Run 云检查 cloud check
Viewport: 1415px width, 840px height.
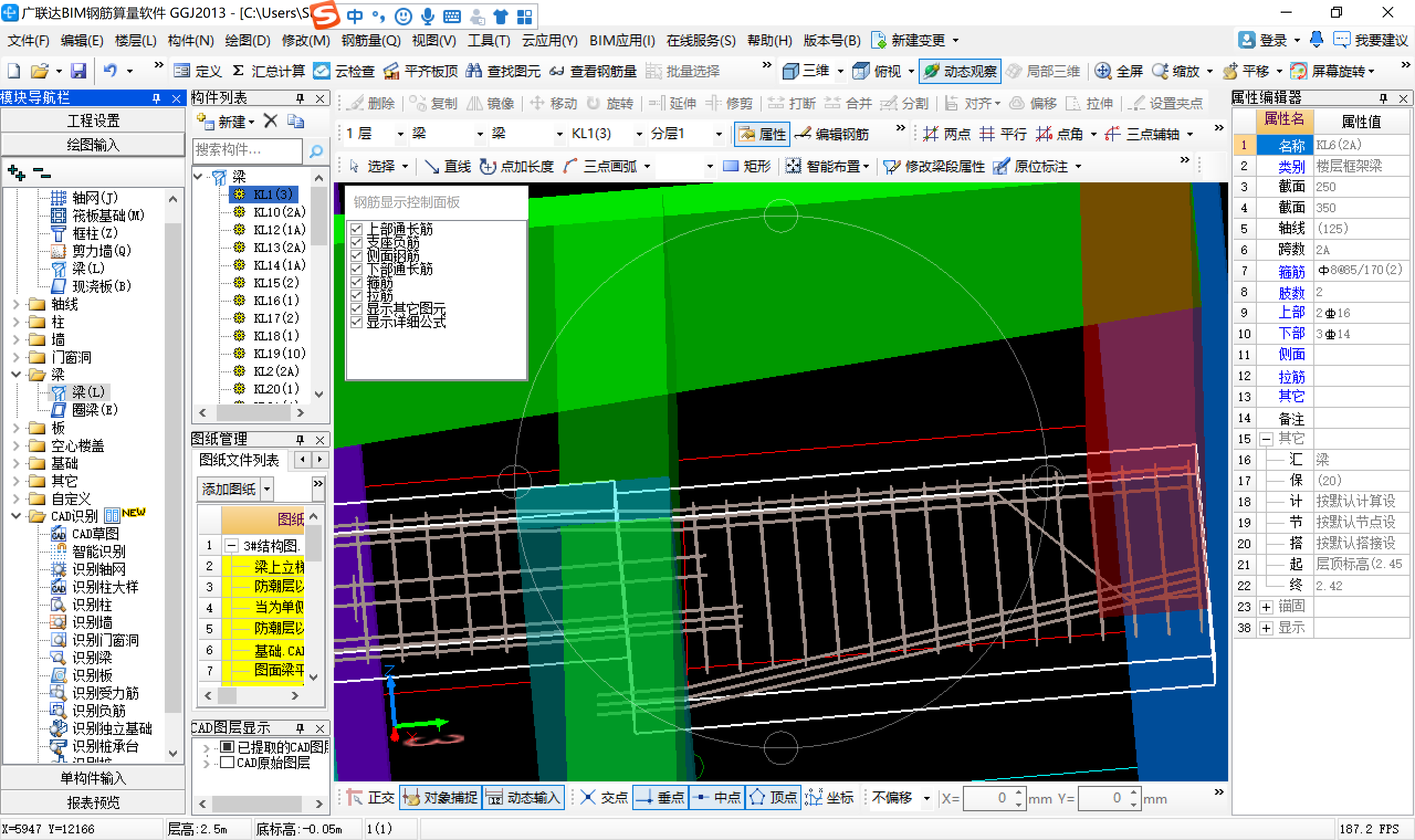point(345,71)
